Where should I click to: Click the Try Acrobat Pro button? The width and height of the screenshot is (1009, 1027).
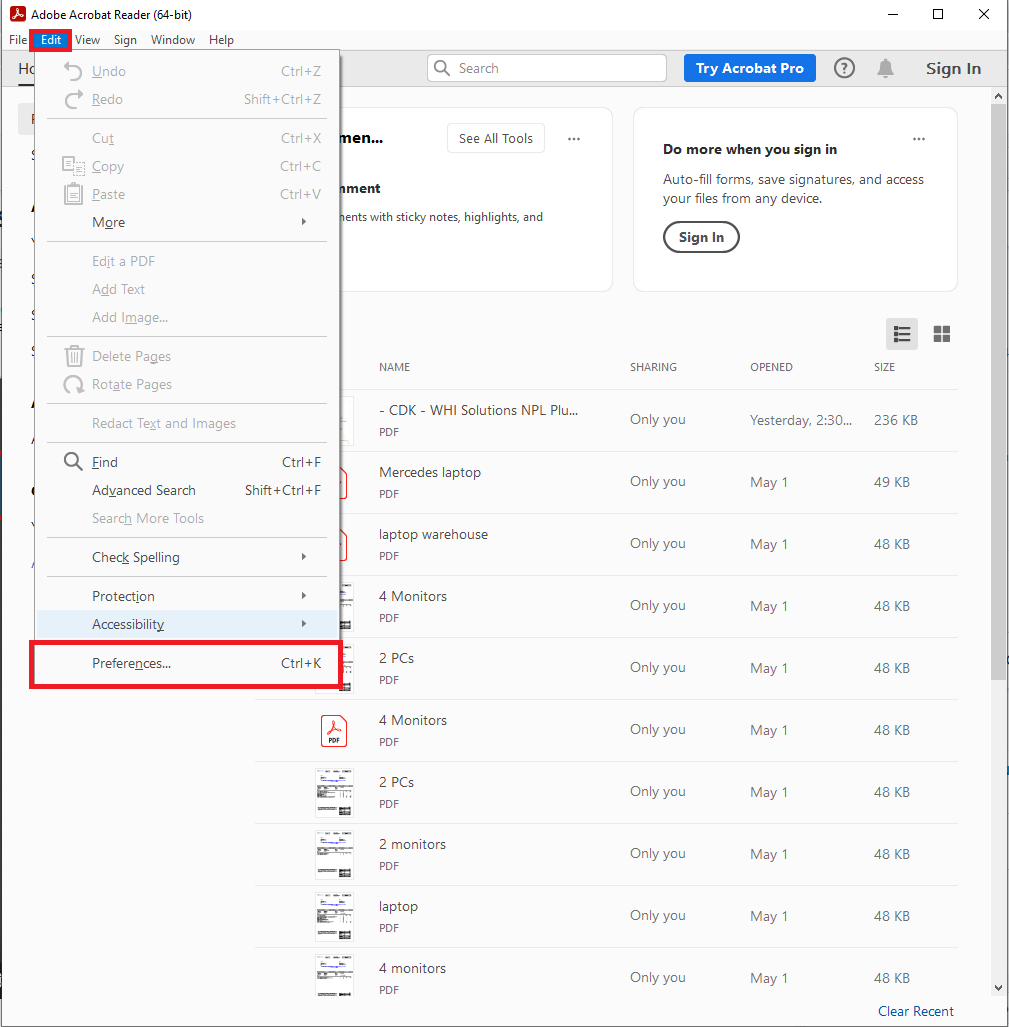749,68
